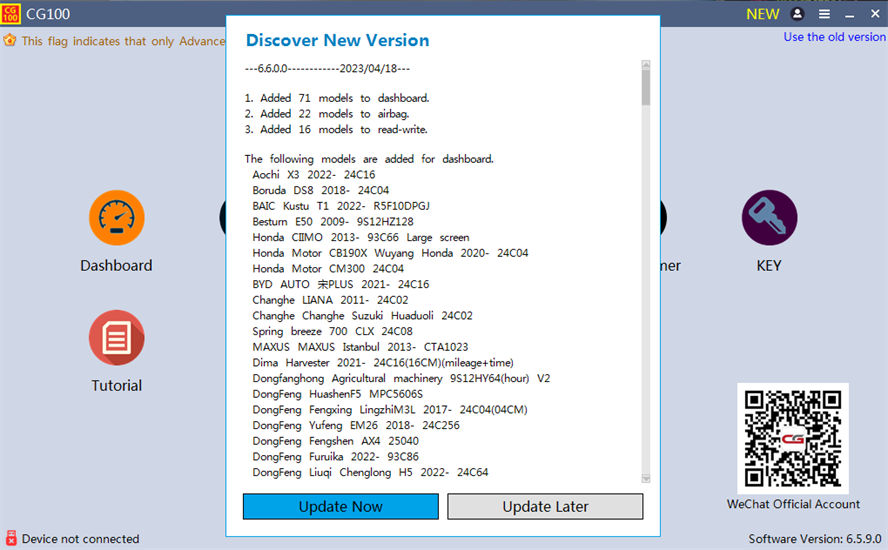Open the Tutorial document icon
Viewport: 888px width, 550px height.
117,338
